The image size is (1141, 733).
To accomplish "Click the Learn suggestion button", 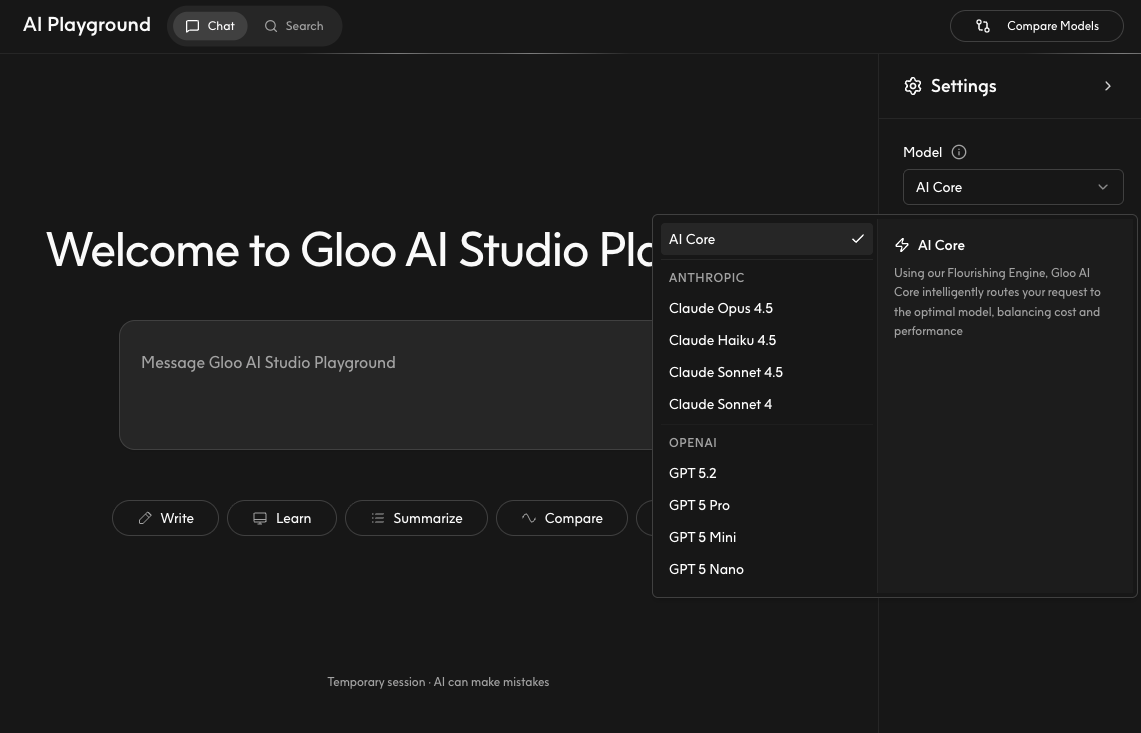I will (x=282, y=518).
